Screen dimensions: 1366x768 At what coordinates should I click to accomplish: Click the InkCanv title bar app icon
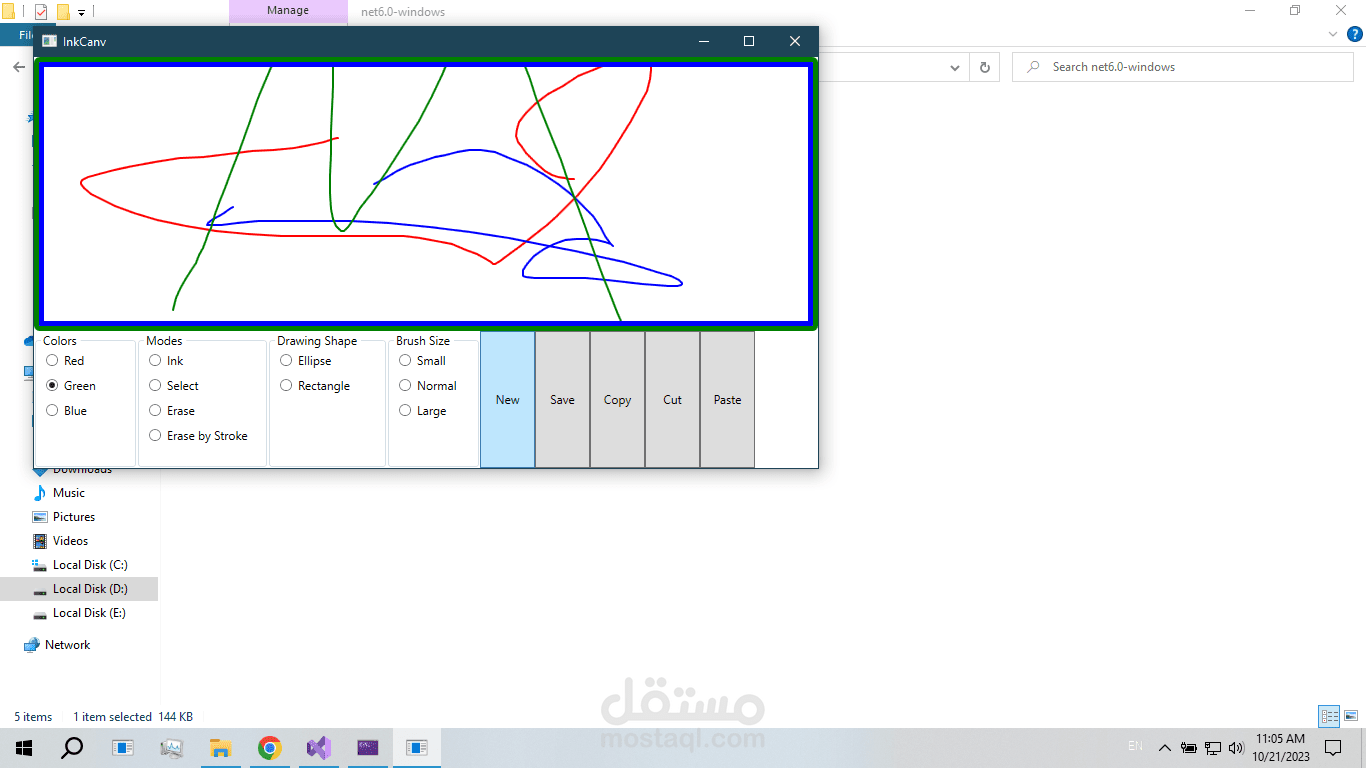tap(49, 41)
